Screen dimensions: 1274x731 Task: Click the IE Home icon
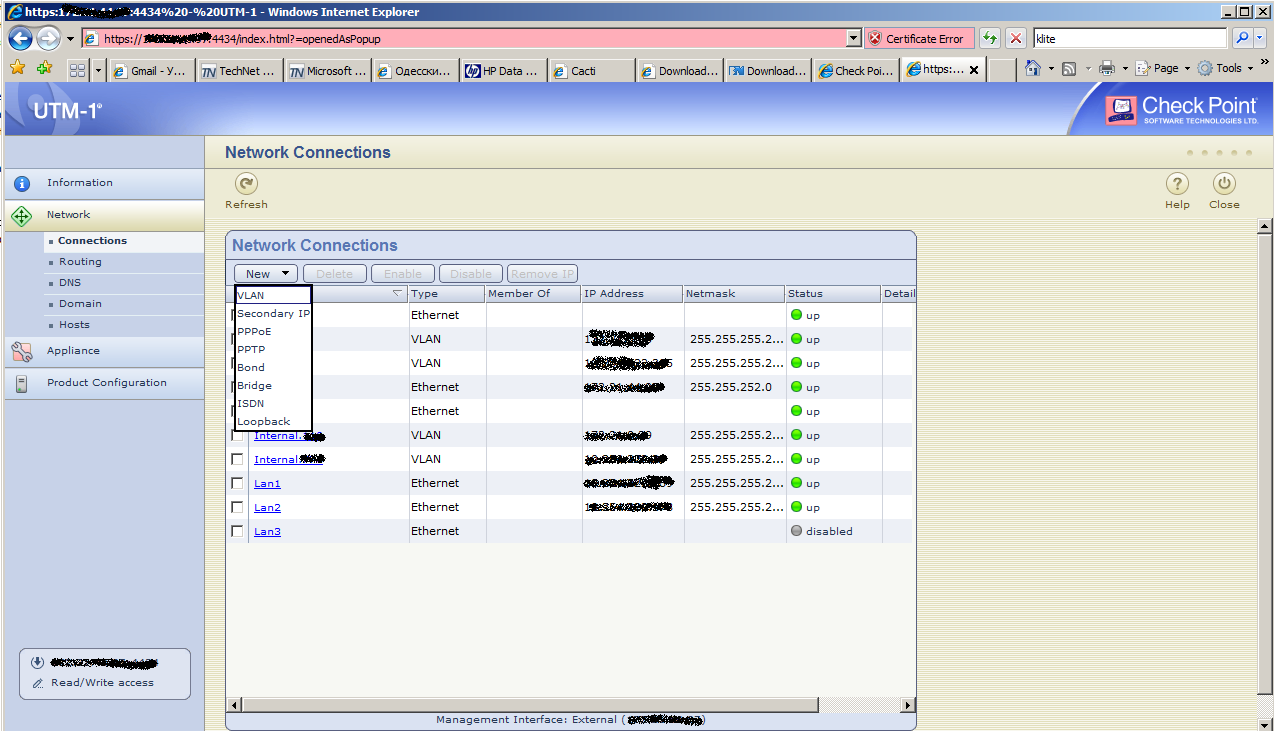1033,68
